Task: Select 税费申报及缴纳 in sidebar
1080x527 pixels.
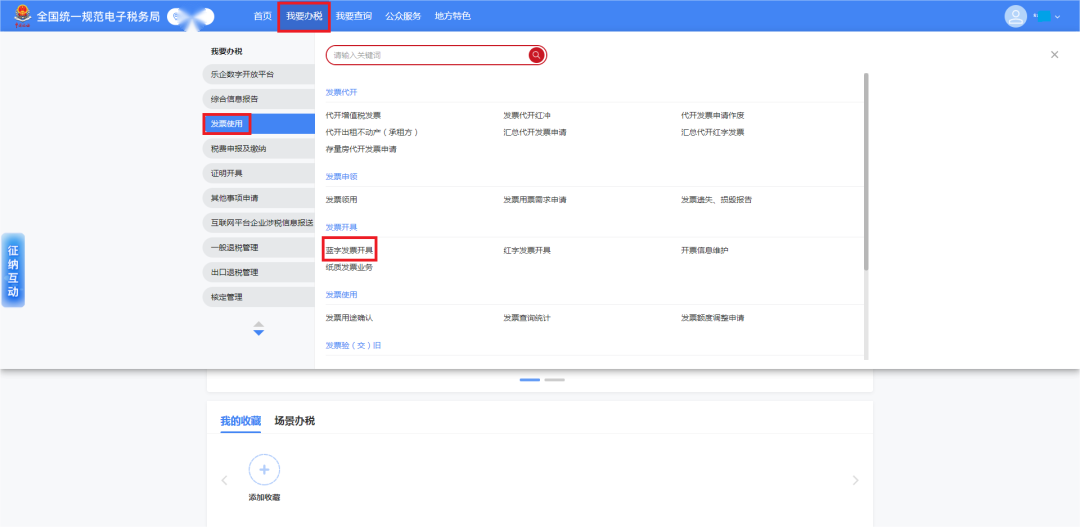Action: click(x=259, y=149)
